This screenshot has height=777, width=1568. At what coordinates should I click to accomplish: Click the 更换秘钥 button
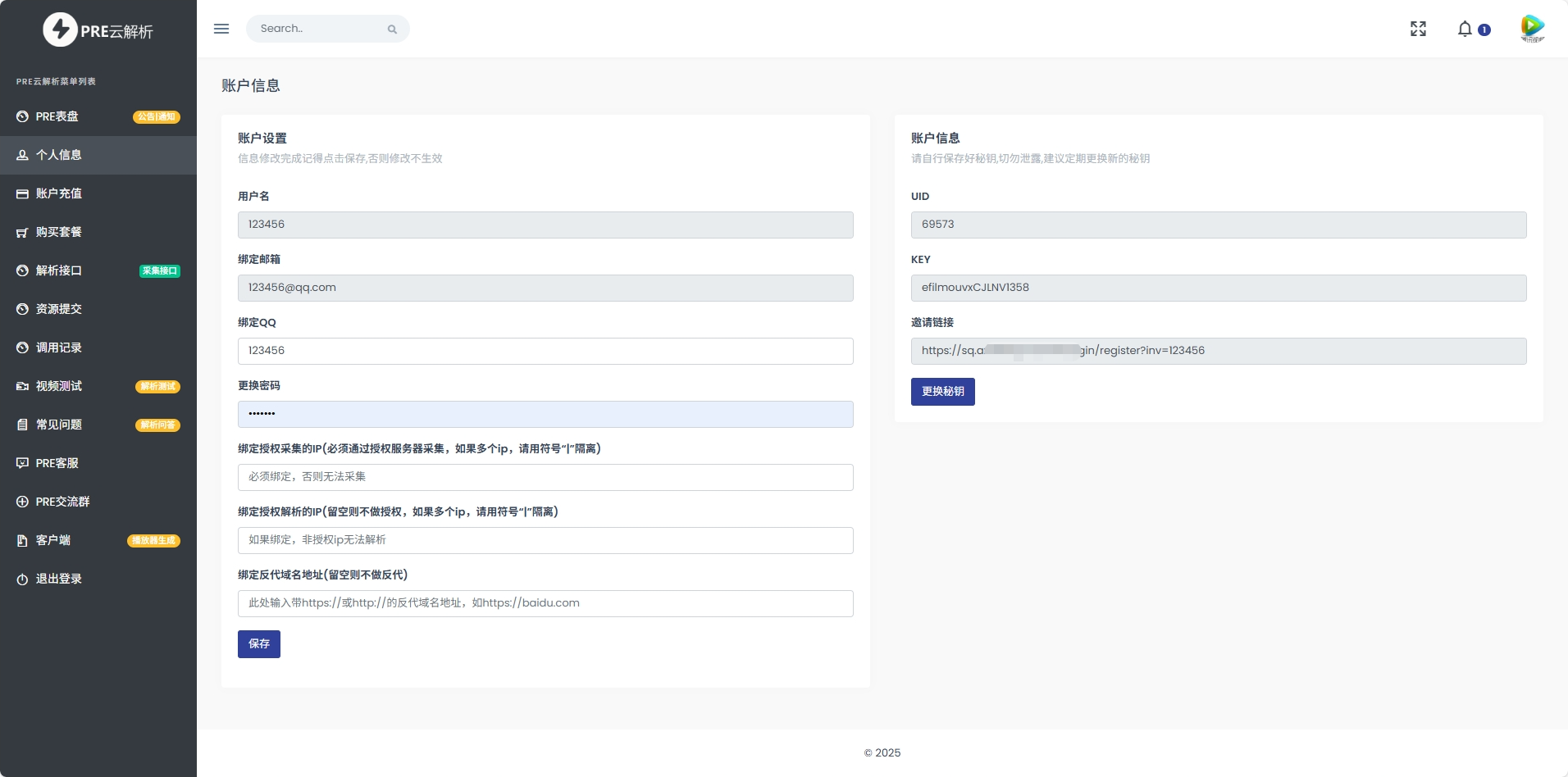point(942,392)
